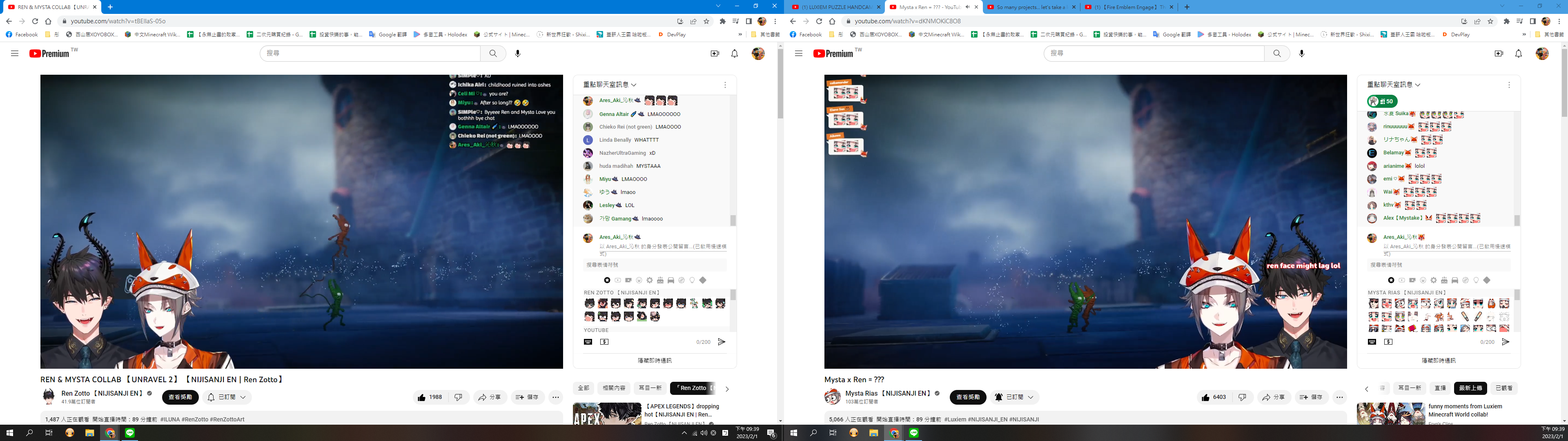Viewport: 1568px width, 441px height.
Task: Open chat options three dots in Mysta Rias chat
Action: point(1509,85)
